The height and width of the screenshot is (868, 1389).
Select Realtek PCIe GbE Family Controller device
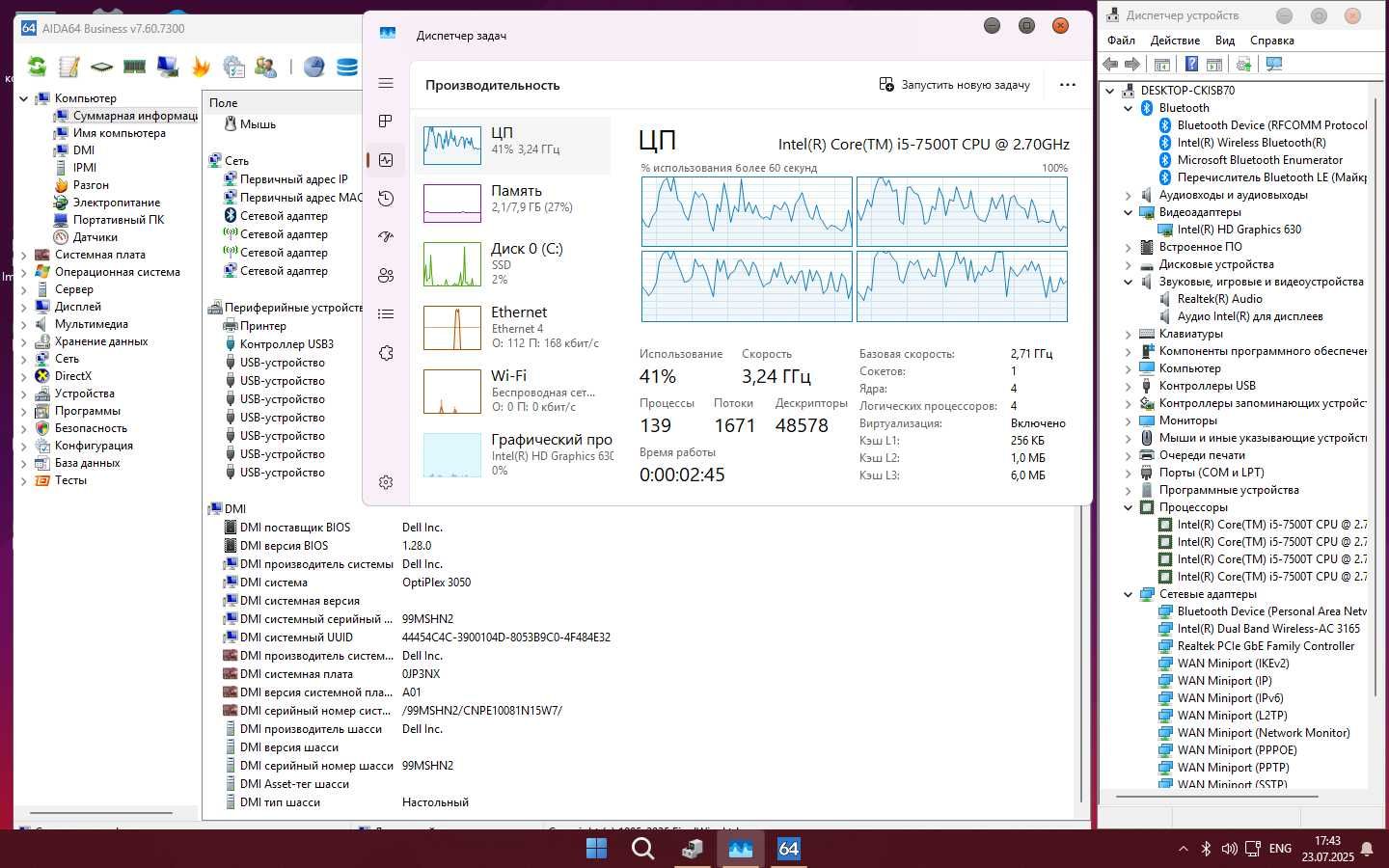[1266, 646]
